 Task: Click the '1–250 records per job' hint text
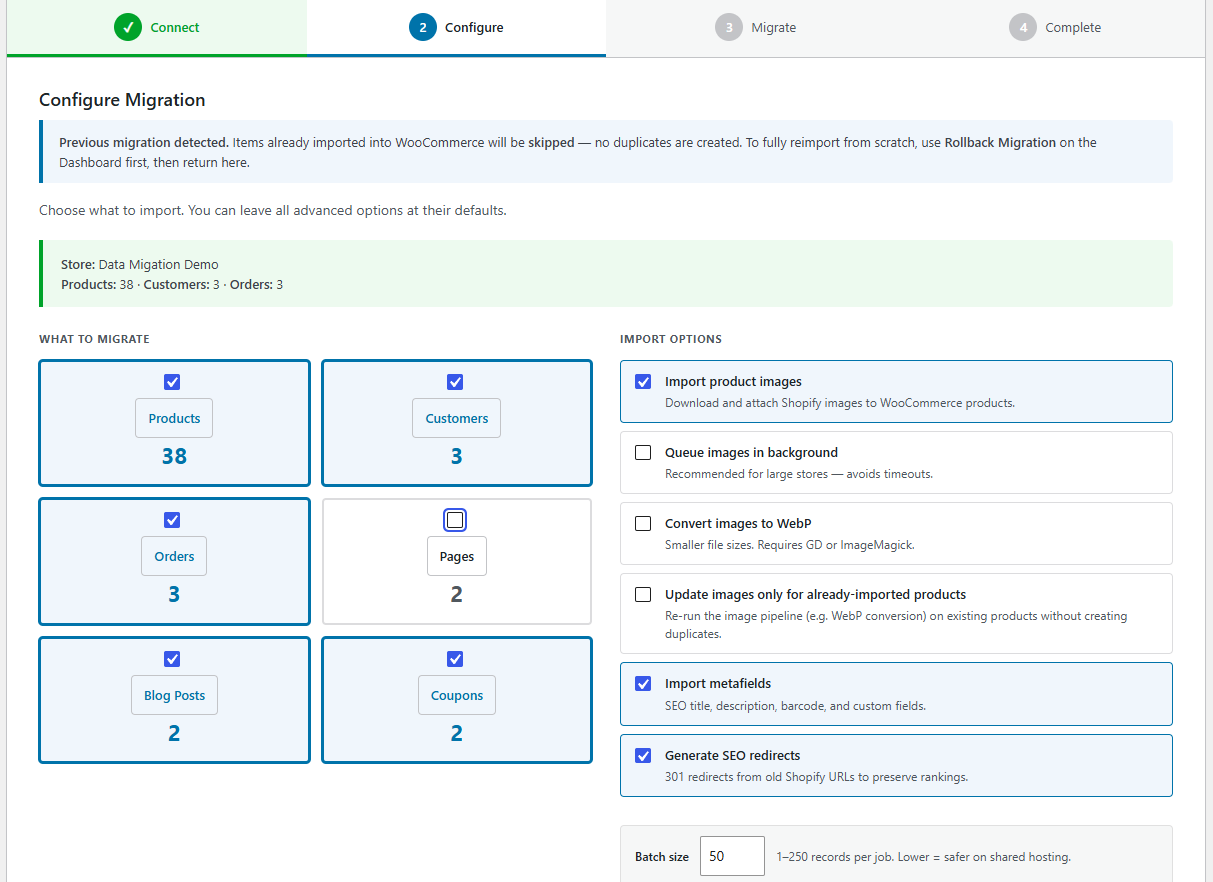(x=923, y=857)
